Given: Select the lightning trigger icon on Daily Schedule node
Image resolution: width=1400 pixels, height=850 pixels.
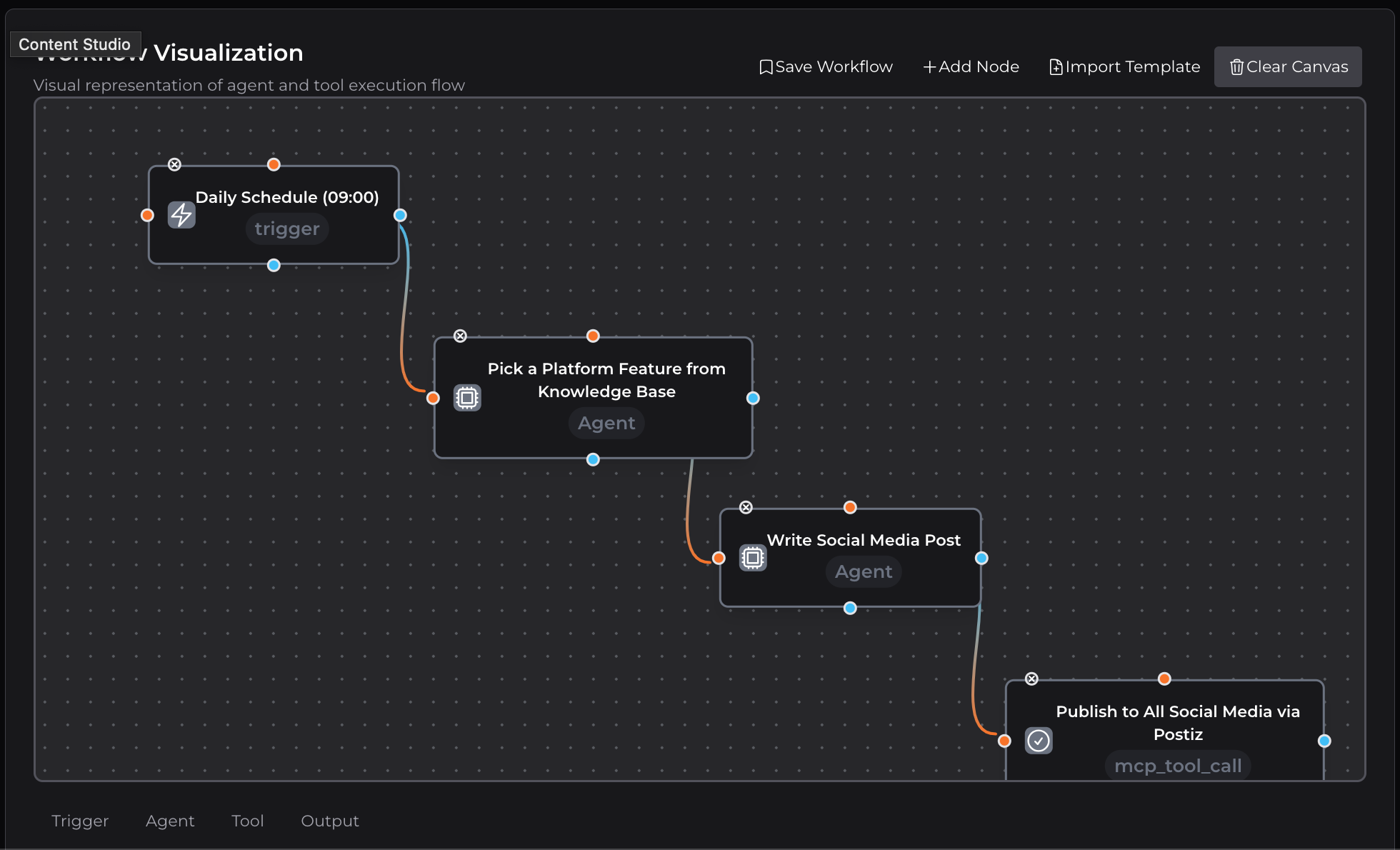Looking at the screenshot, I should [181, 214].
